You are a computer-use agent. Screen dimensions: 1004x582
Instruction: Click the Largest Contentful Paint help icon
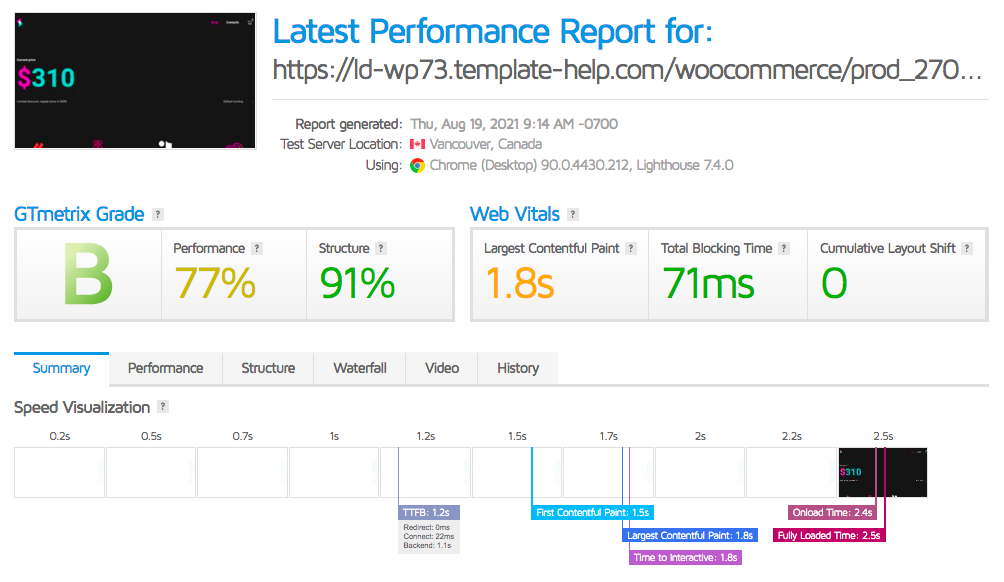tap(632, 249)
